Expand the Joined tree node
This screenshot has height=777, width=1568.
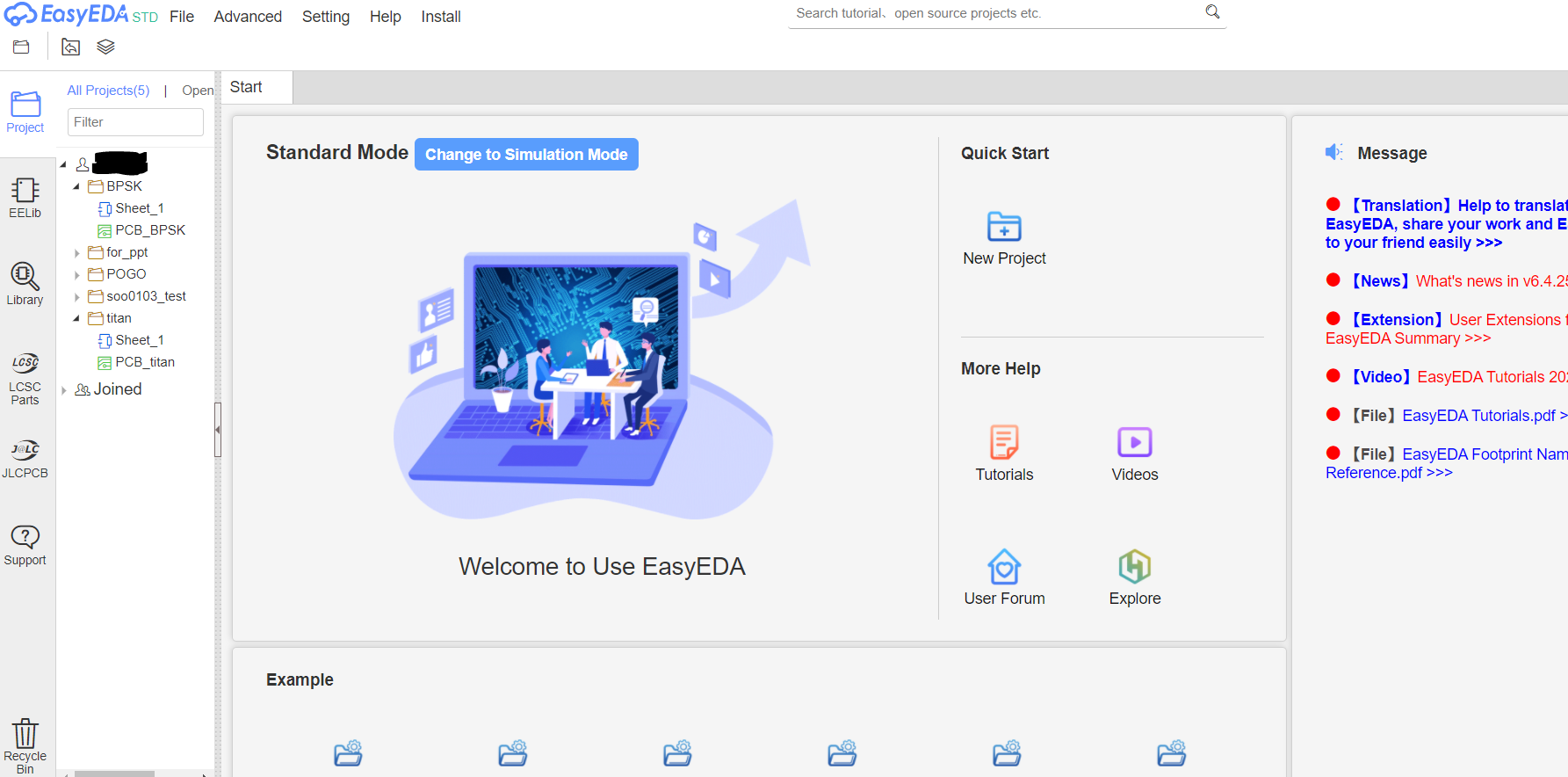63,390
